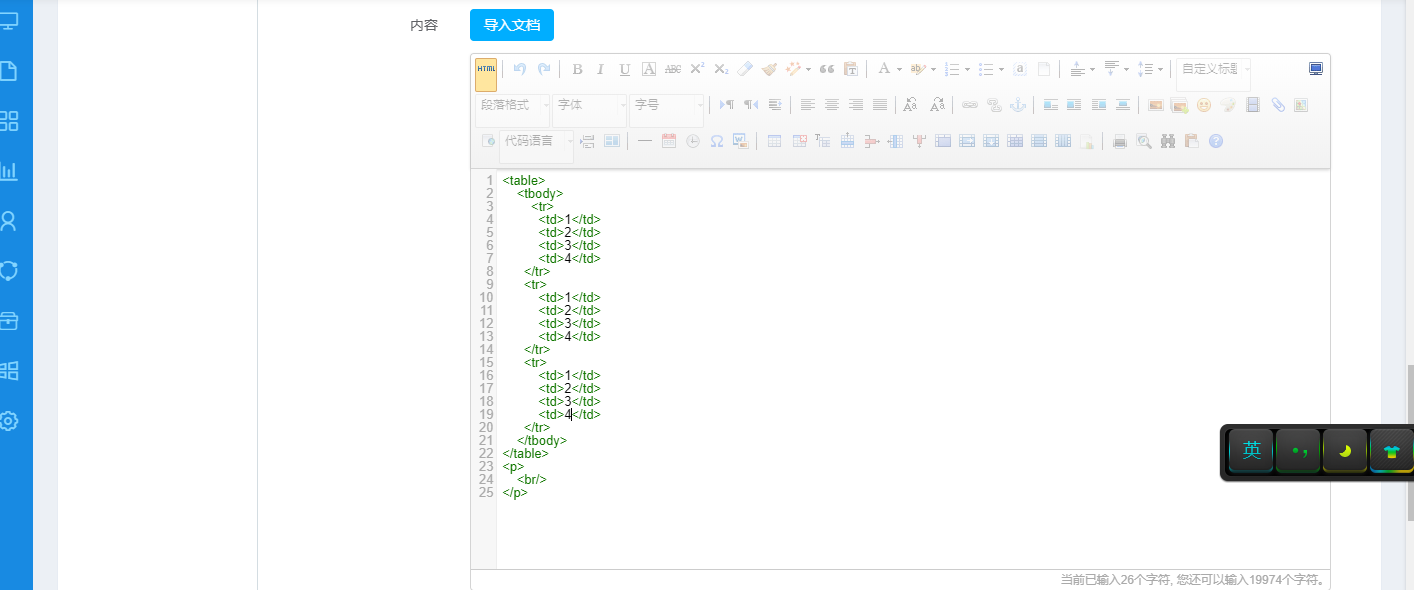Open the settings gear in left sidebar
The height and width of the screenshot is (590, 1414).
coord(9,421)
